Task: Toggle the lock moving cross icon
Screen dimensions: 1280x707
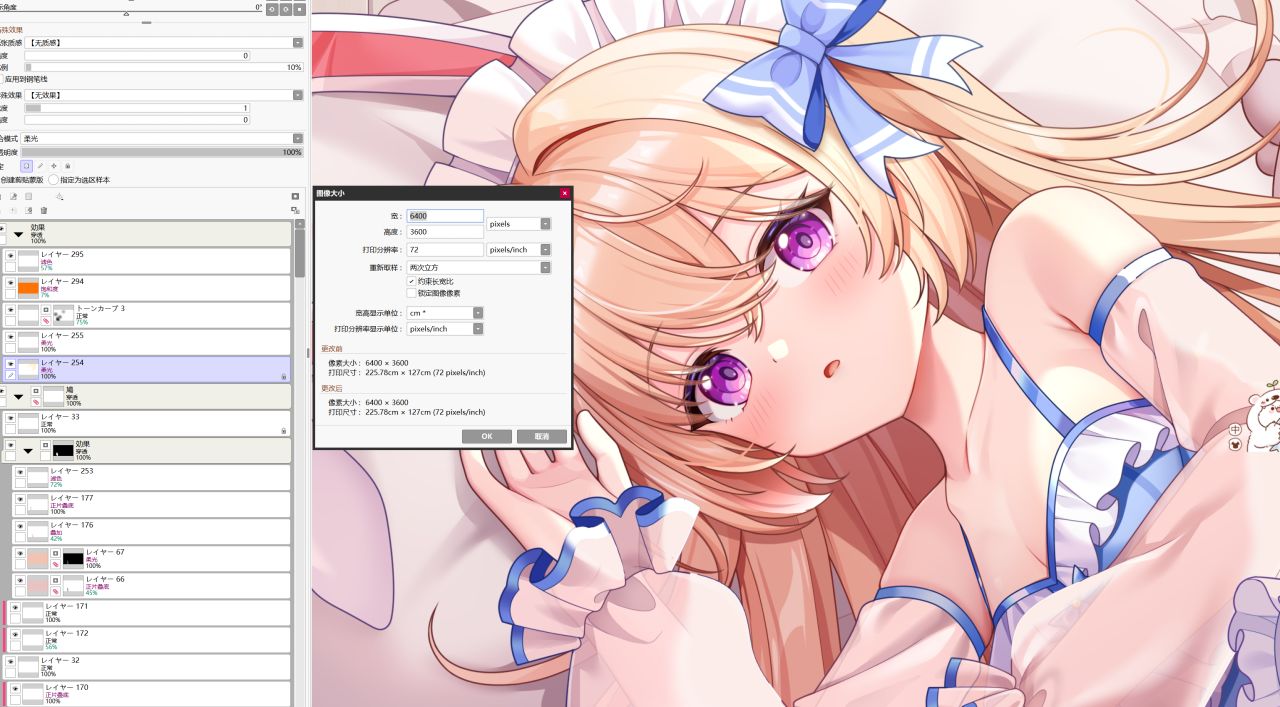Action: [54, 166]
